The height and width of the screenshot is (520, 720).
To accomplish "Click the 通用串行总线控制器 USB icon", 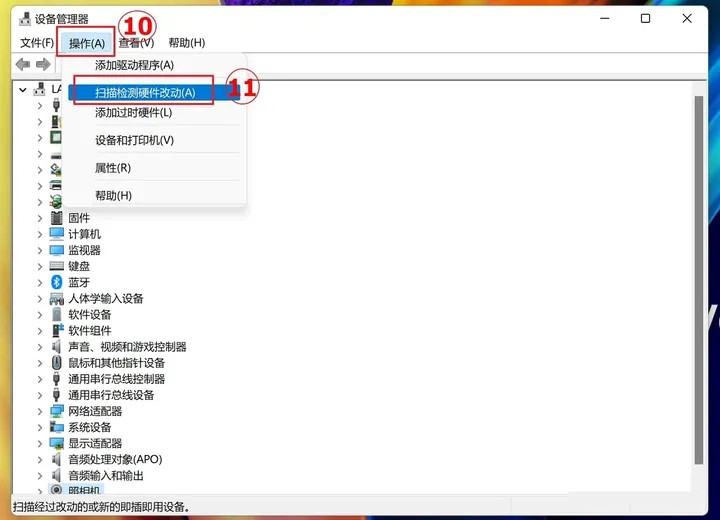I will (56, 379).
